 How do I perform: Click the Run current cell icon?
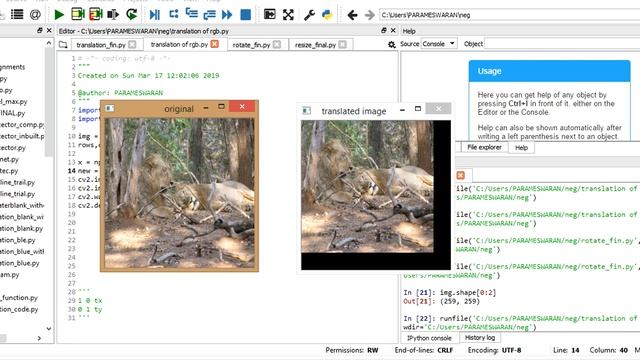78,15
